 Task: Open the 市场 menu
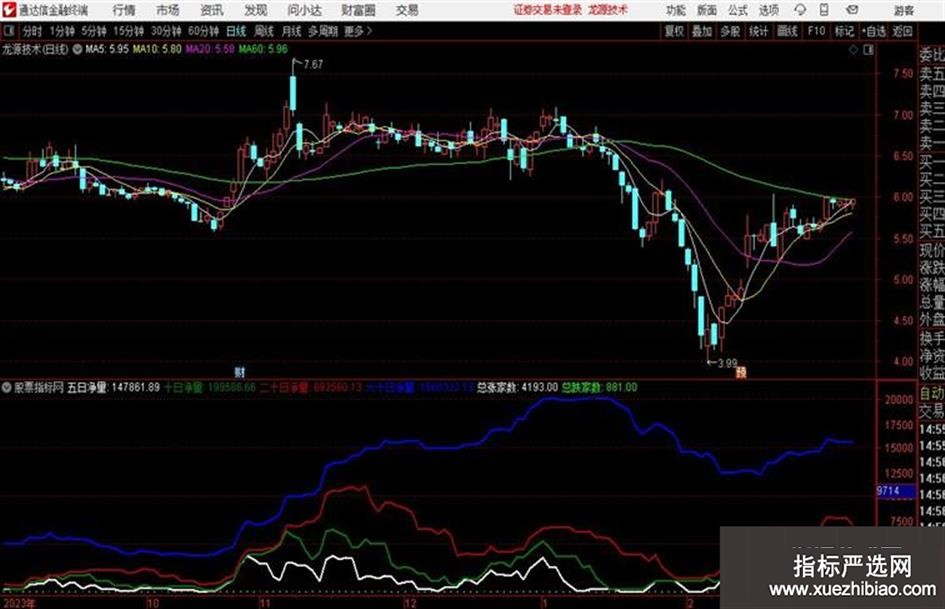tap(168, 10)
